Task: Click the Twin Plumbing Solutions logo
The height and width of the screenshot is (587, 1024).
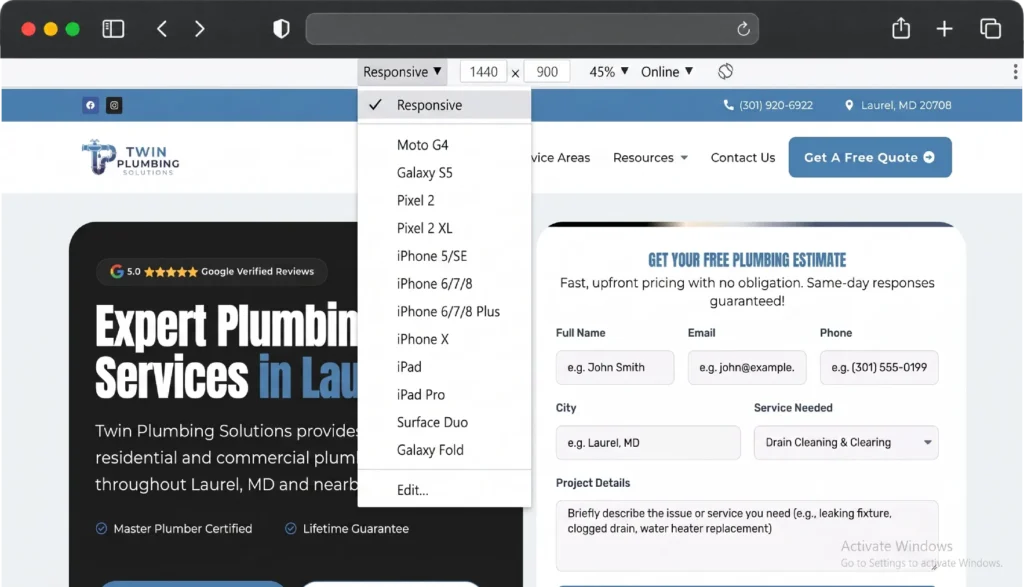Action: [x=131, y=157]
